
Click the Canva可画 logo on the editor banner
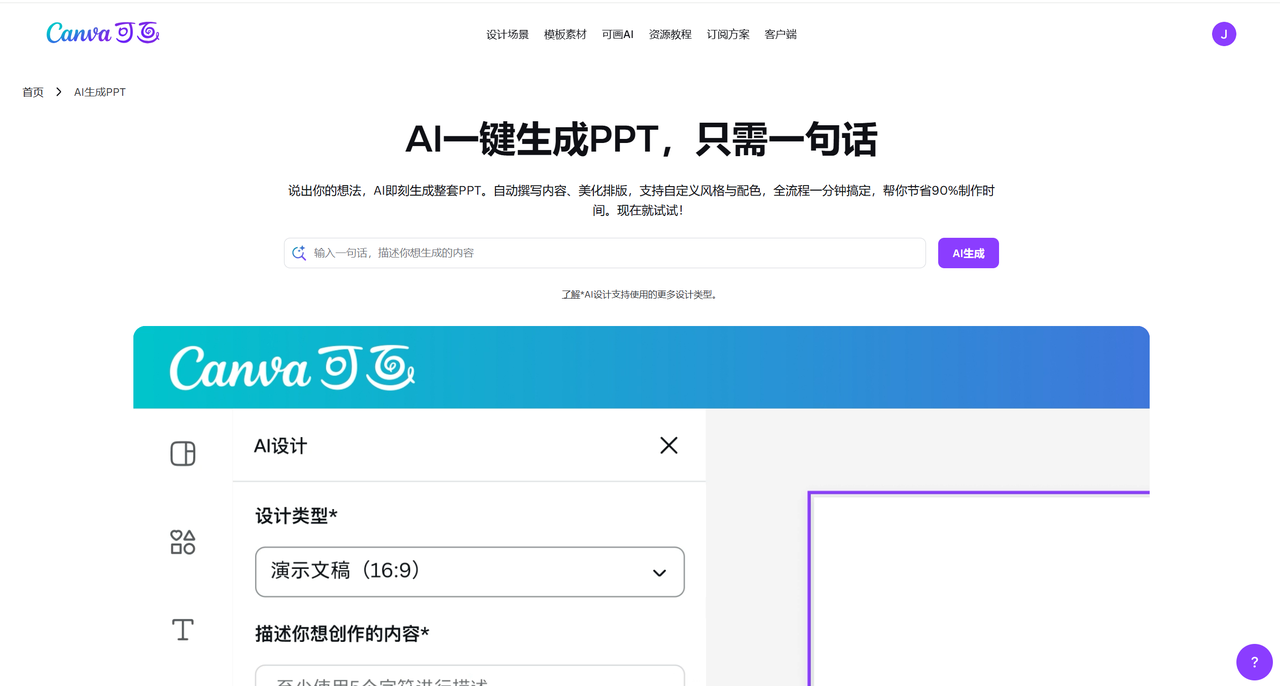pyautogui.click(x=291, y=368)
